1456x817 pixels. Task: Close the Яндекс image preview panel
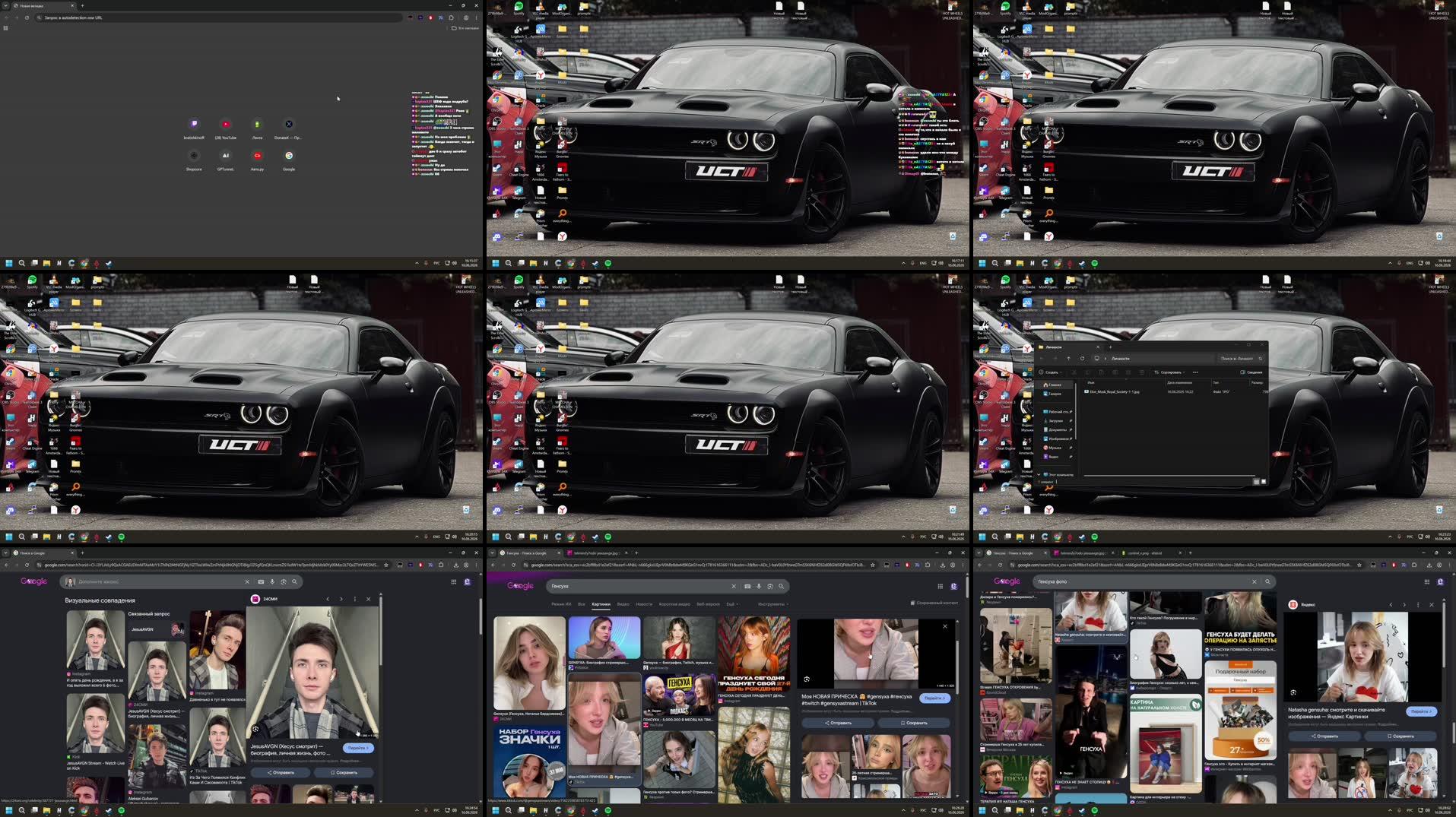(x=1432, y=604)
